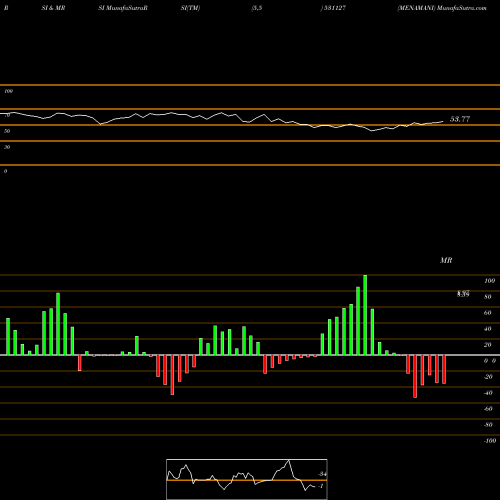Image resolution: width=500 pixels, height=500 pixels.
Task: Click the MR axis label 60
Action: click(488, 313)
